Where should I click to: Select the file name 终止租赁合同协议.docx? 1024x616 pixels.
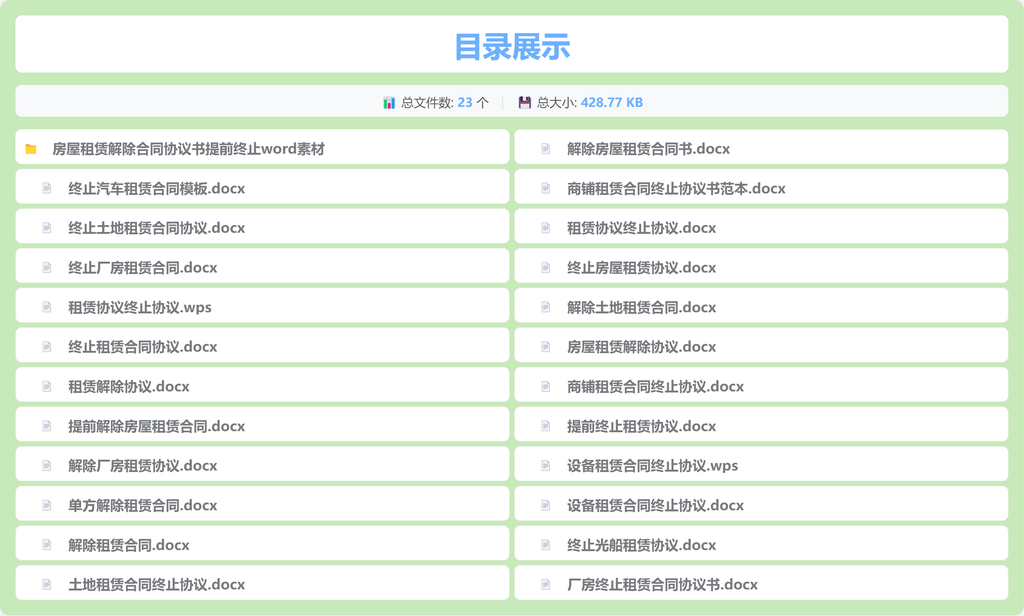tap(143, 347)
